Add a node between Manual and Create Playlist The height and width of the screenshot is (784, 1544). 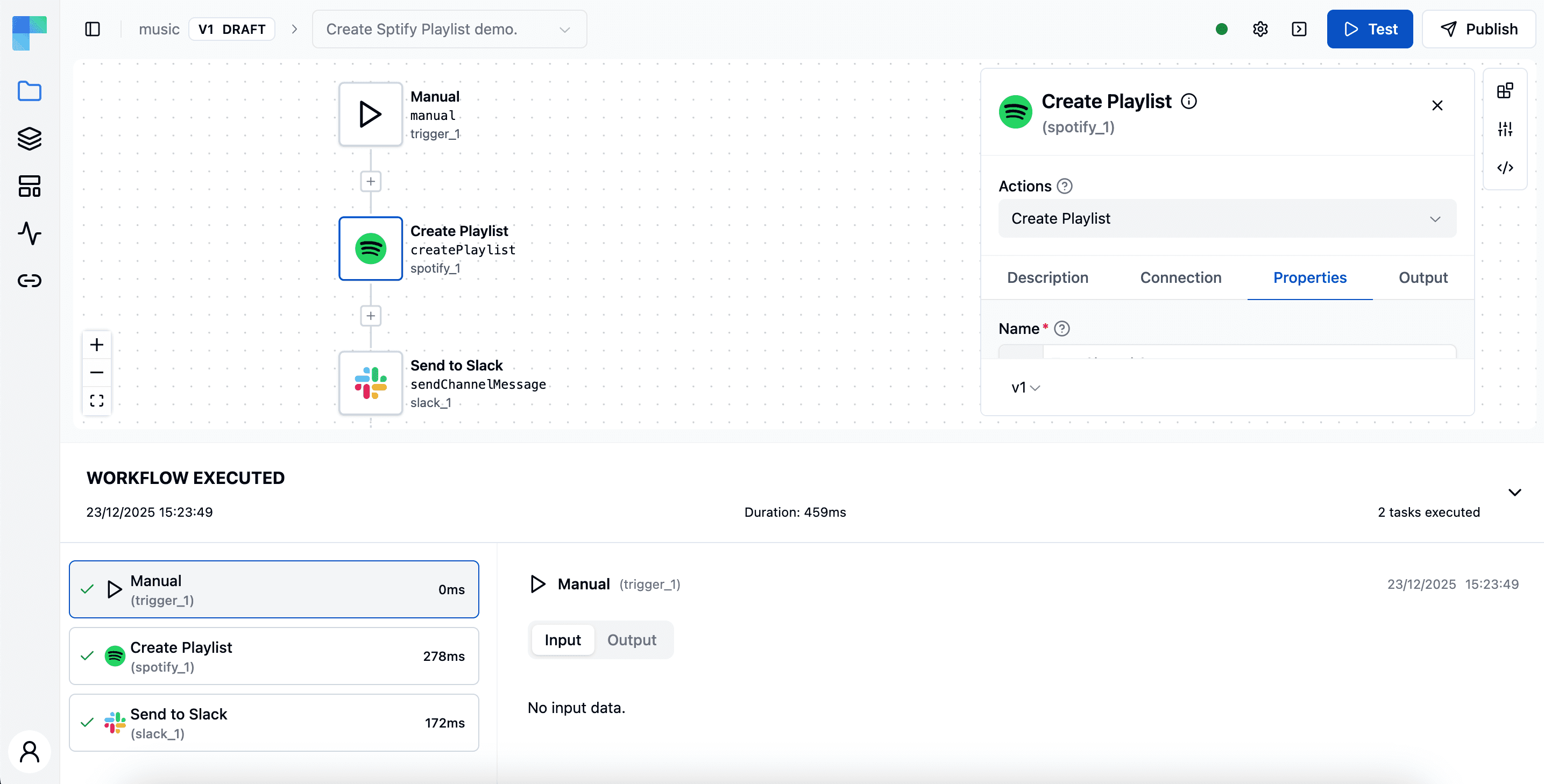[371, 181]
